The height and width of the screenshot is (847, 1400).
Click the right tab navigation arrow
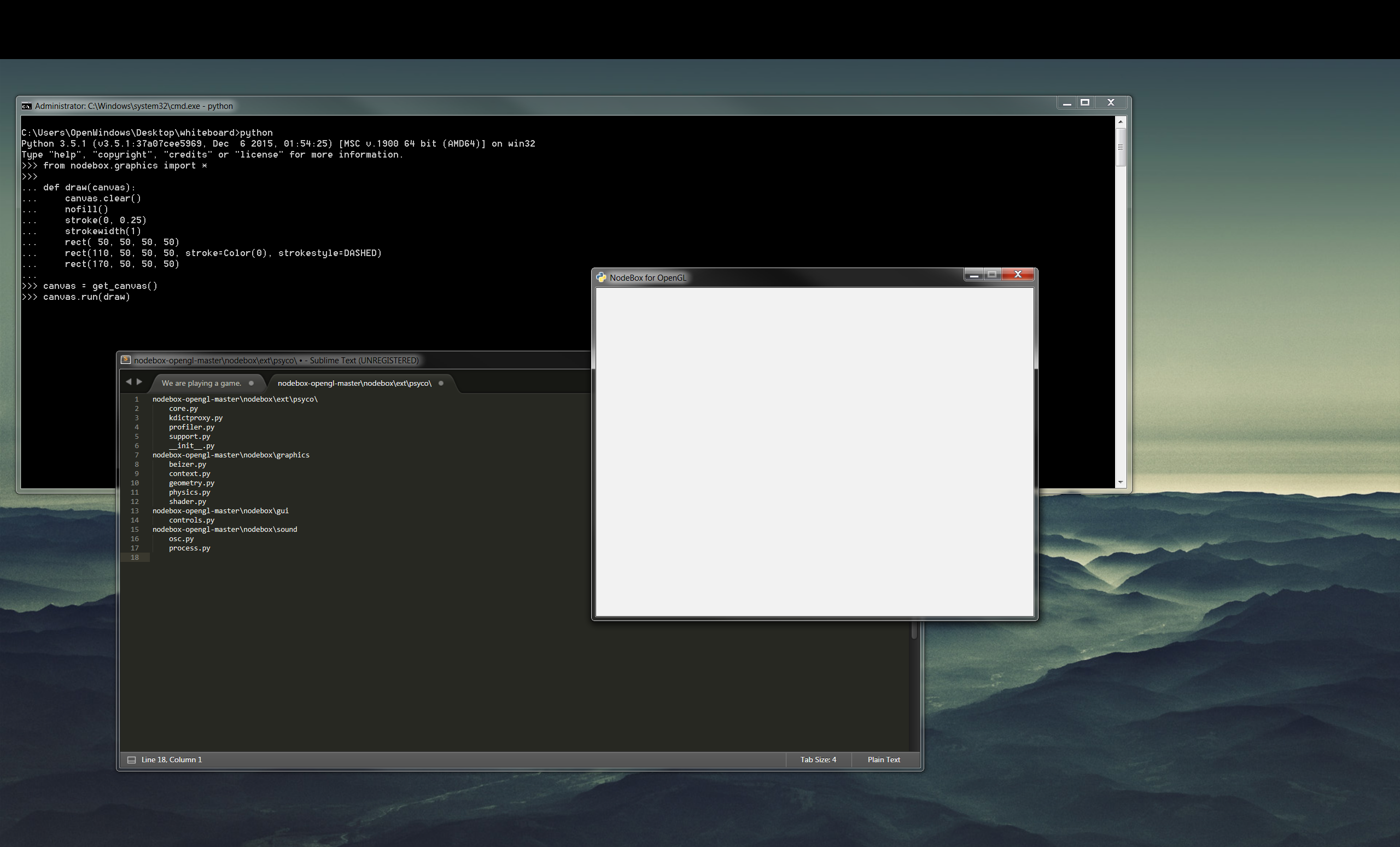point(139,382)
